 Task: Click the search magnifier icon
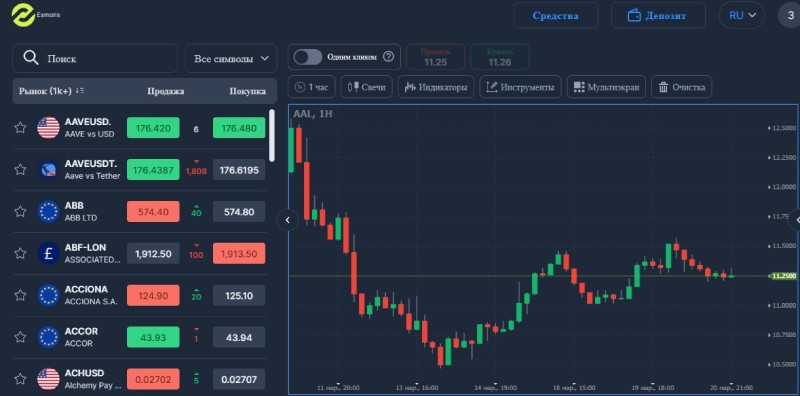tap(31, 58)
